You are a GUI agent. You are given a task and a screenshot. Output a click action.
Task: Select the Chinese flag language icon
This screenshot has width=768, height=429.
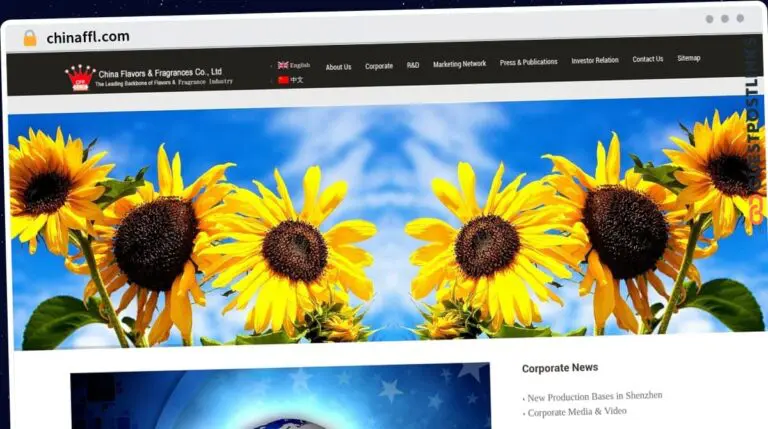[283, 80]
